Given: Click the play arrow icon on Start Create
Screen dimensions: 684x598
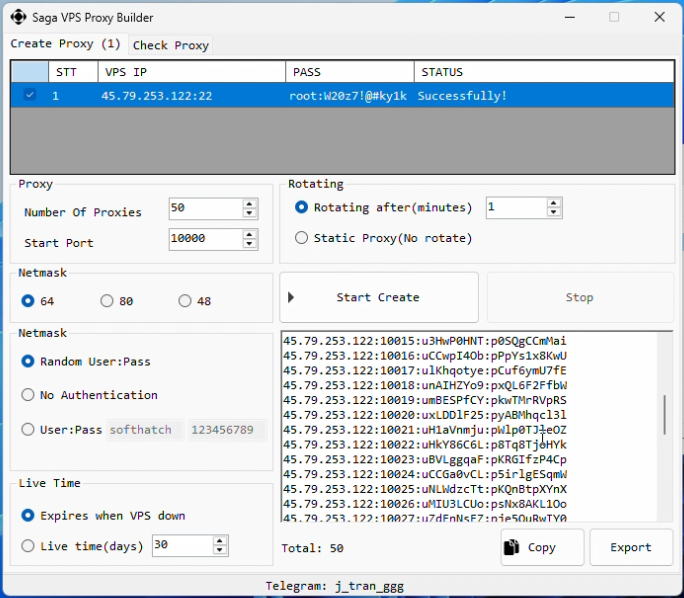Looking at the screenshot, I should click(x=291, y=297).
